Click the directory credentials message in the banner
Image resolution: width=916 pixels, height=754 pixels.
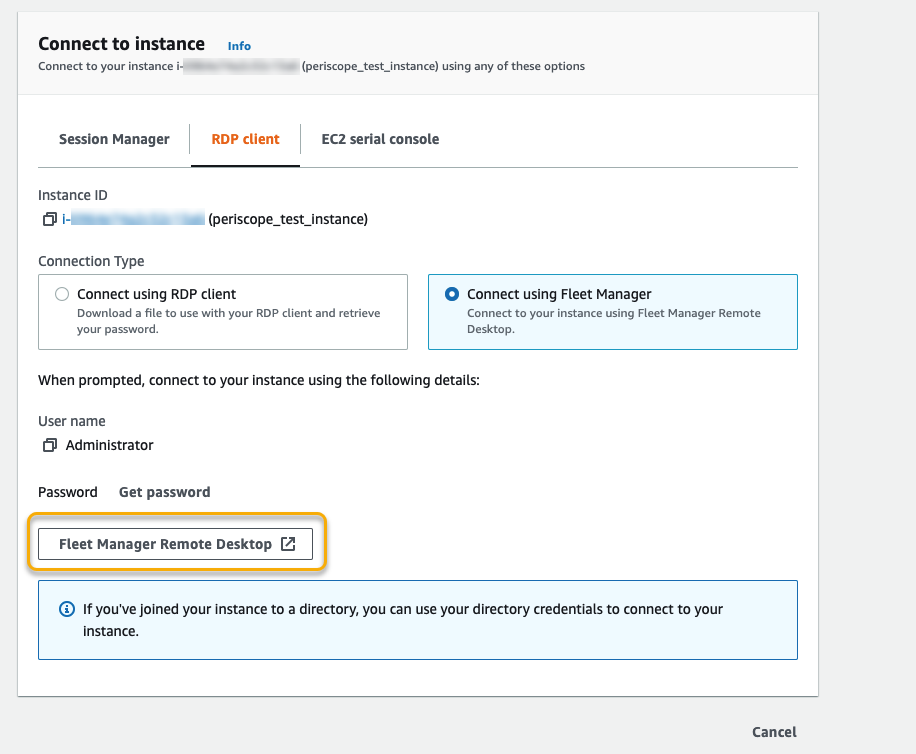coord(402,620)
